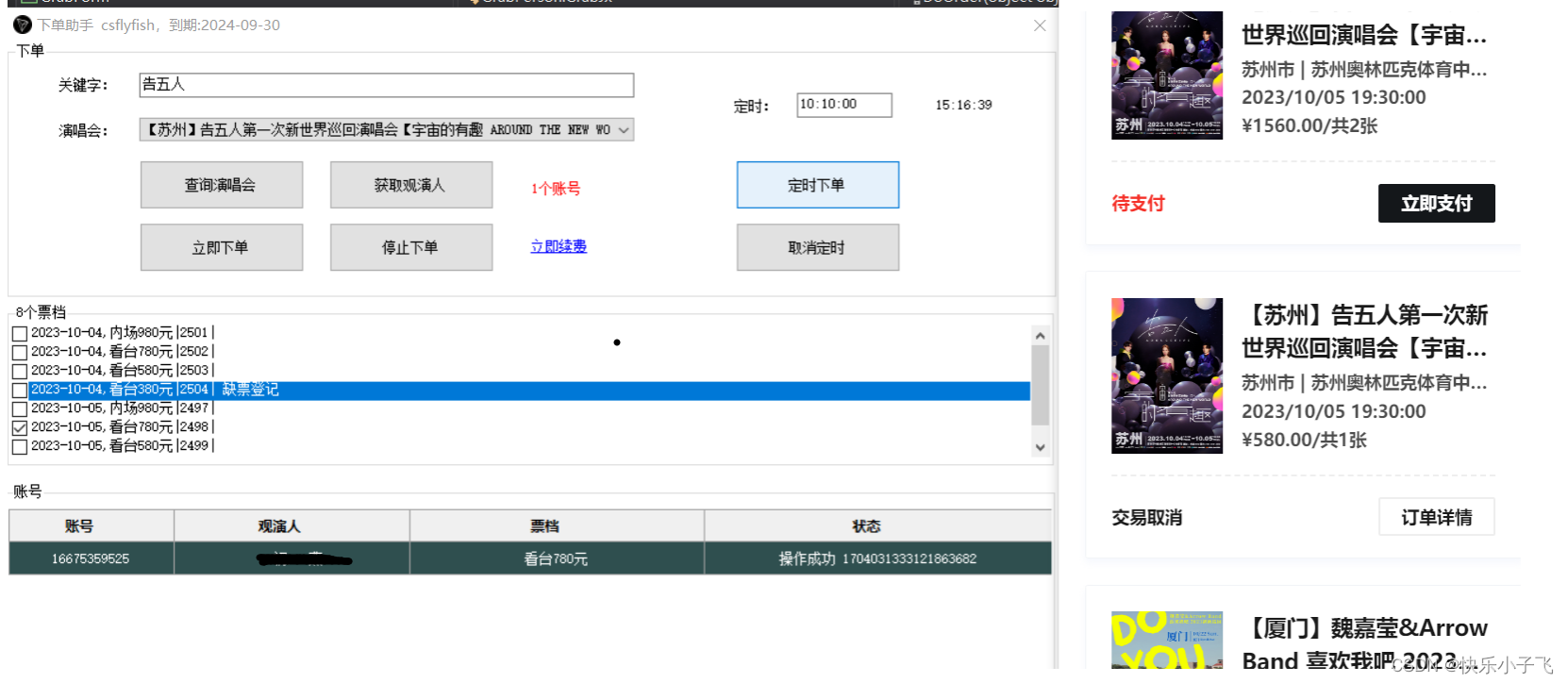The width and height of the screenshot is (1568, 683).
Task: Open the ¥580.00 order's 【苏州】告五人 title
Action: [1365, 331]
